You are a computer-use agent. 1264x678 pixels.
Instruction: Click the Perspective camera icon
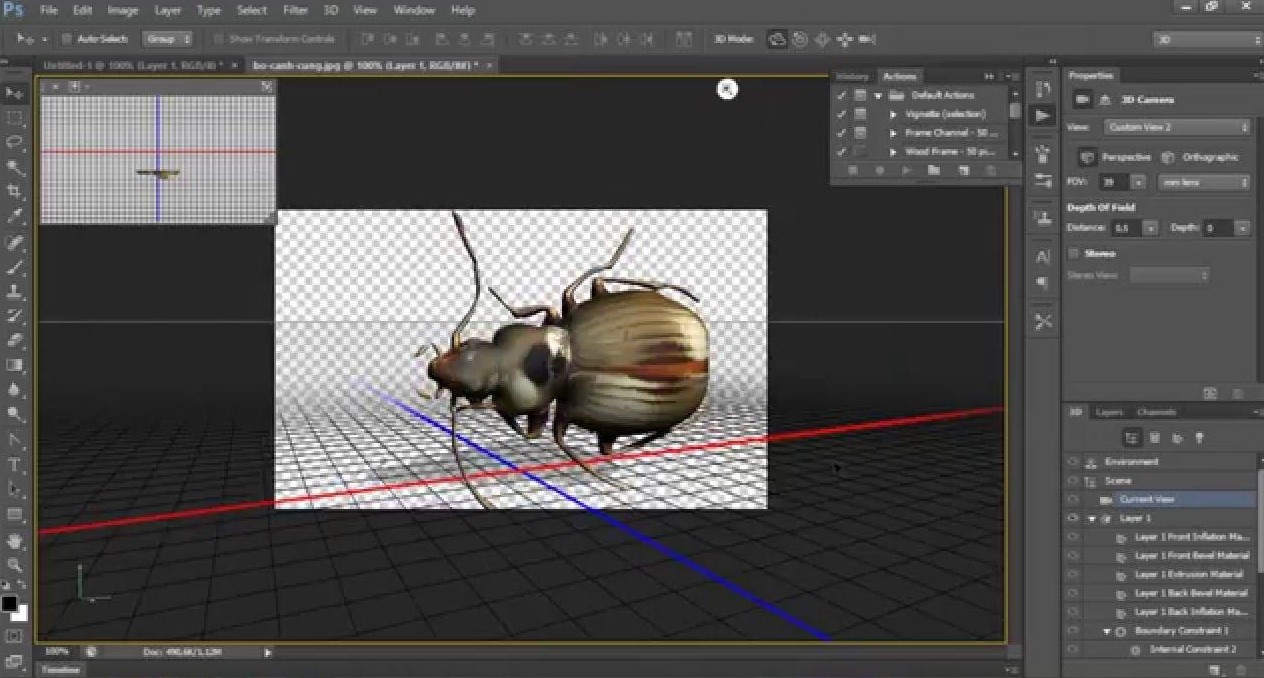(x=1087, y=158)
